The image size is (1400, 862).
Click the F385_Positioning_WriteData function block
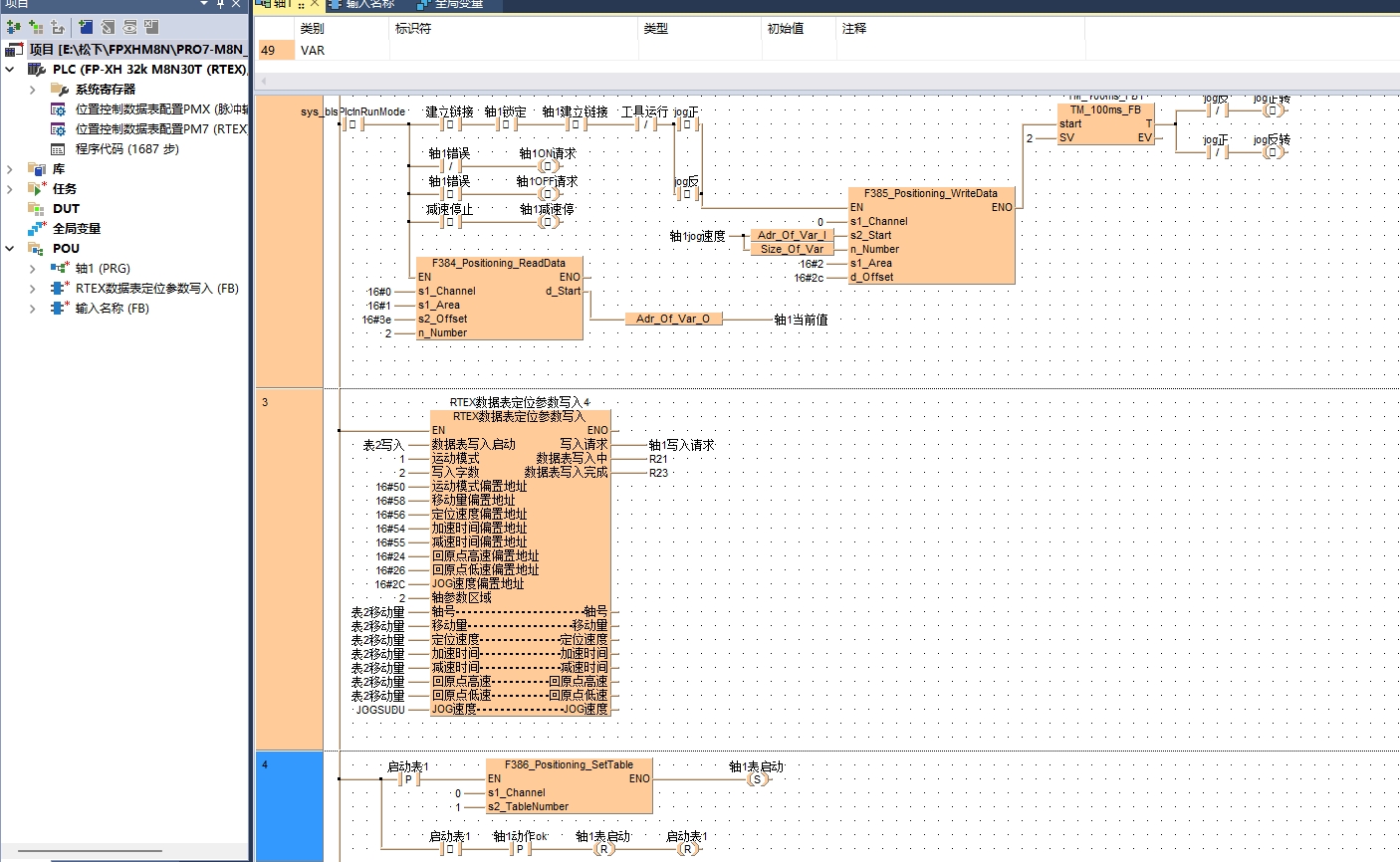(x=930, y=236)
